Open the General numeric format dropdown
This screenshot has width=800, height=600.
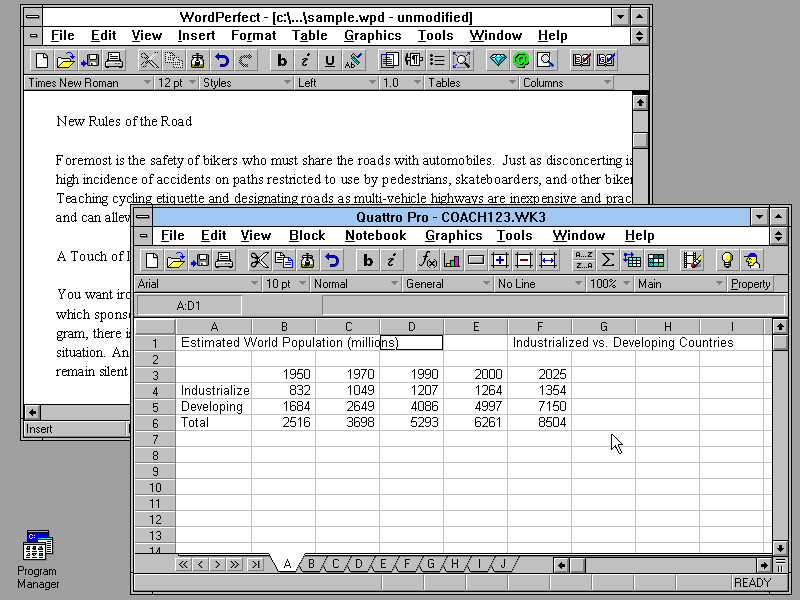tap(447, 284)
